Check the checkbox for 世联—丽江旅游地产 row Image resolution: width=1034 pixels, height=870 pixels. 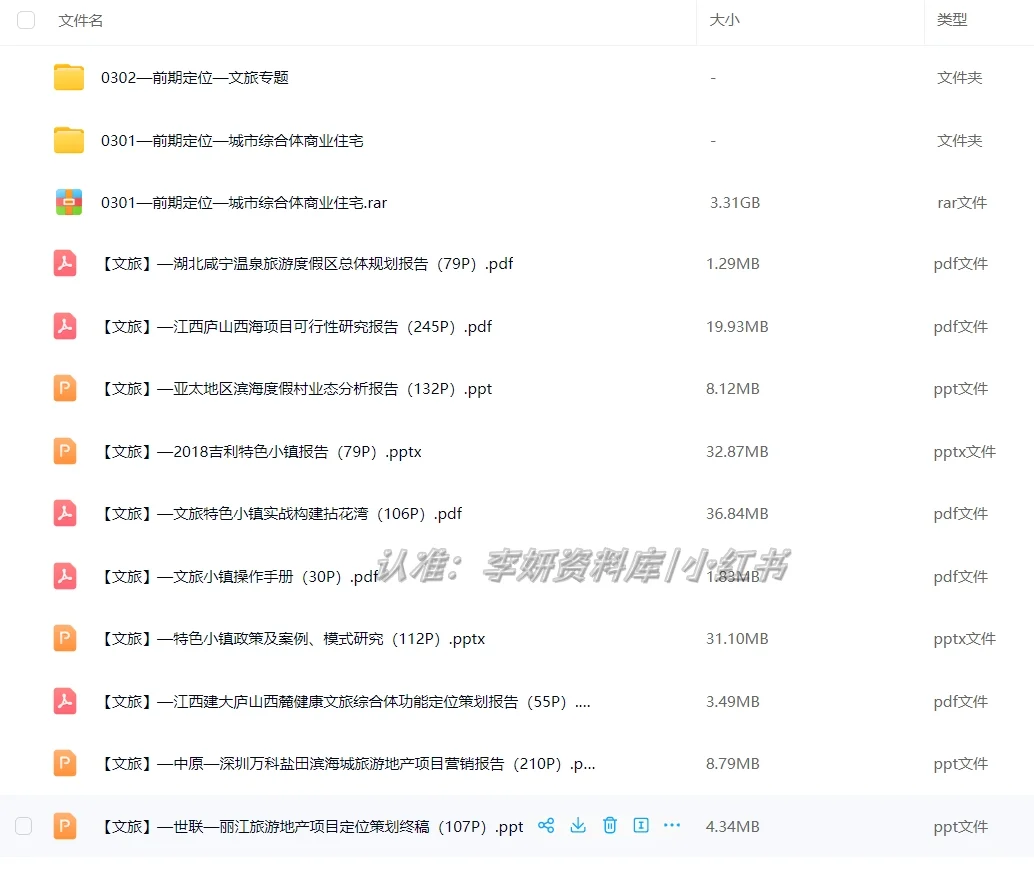23,826
